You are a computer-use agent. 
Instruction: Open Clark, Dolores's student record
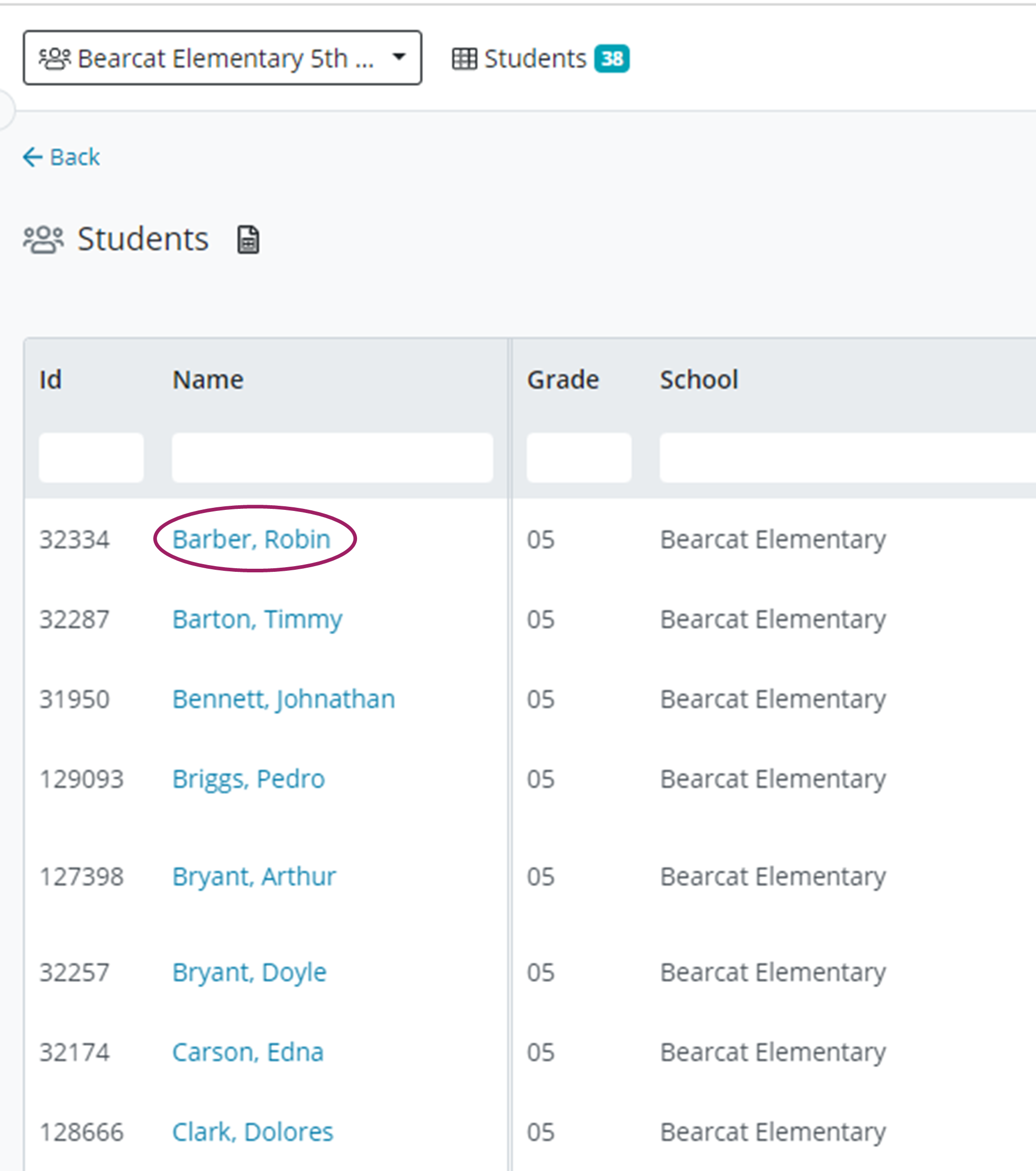(253, 1131)
